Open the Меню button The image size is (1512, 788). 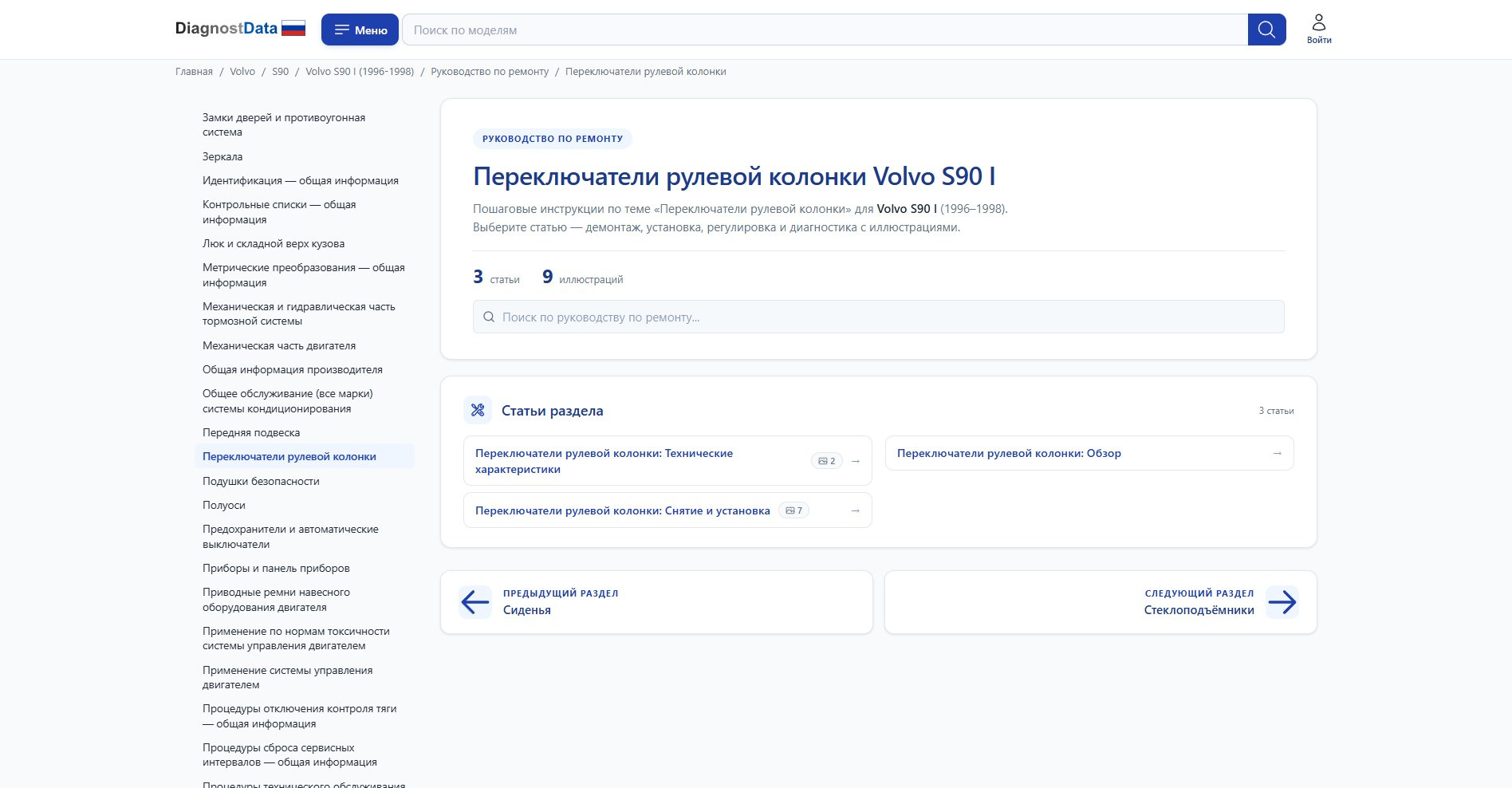click(360, 30)
